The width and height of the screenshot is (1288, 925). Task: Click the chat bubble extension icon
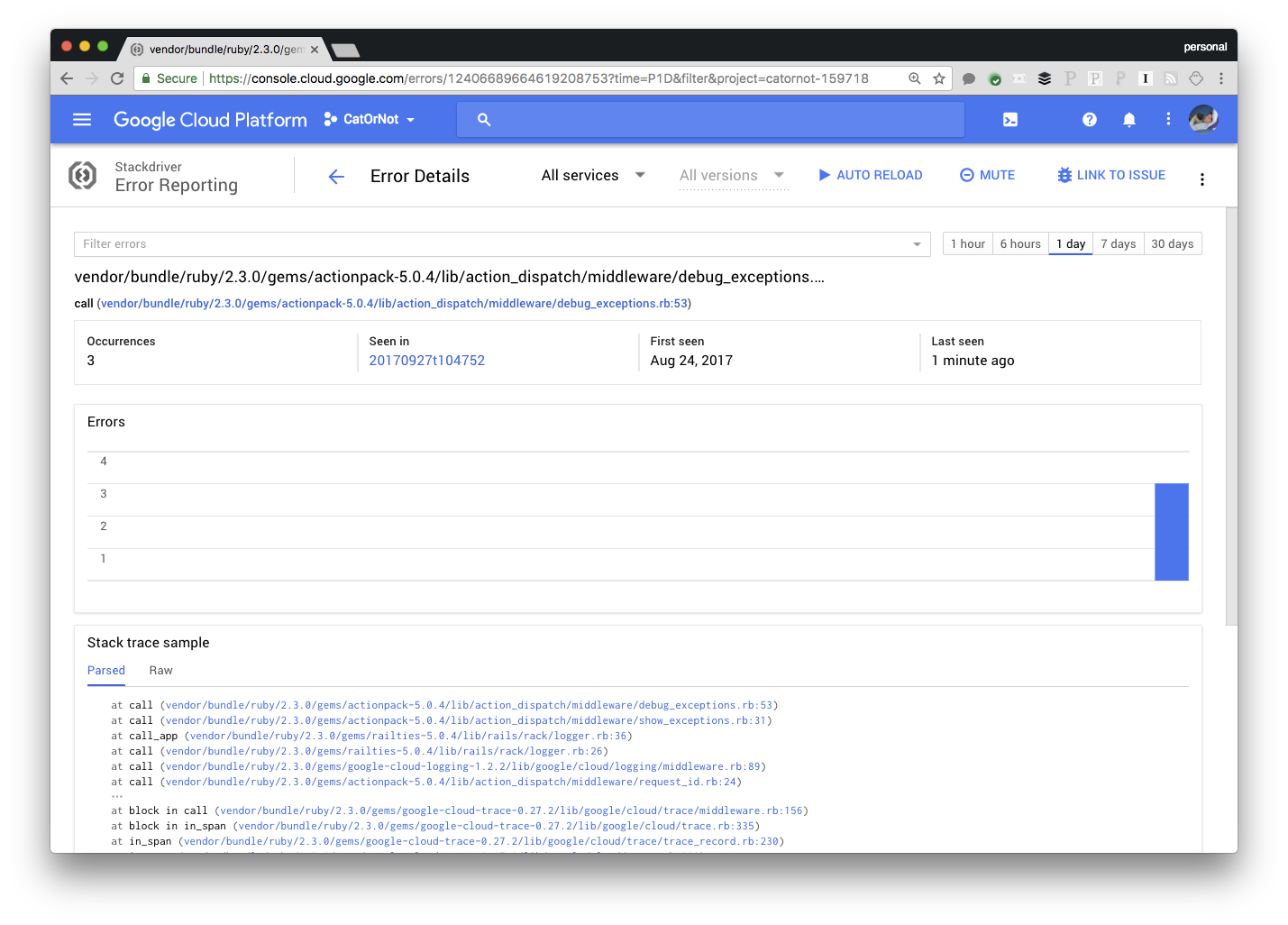(x=969, y=78)
